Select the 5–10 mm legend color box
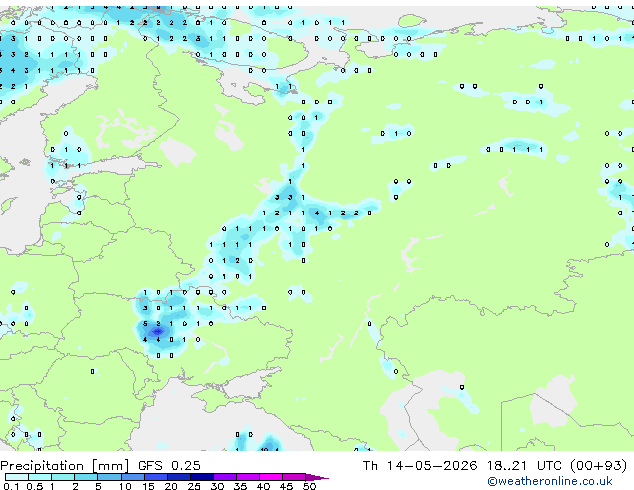Image resolution: width=634 pixels, height=490 pixels. click(x=109, y=477)
